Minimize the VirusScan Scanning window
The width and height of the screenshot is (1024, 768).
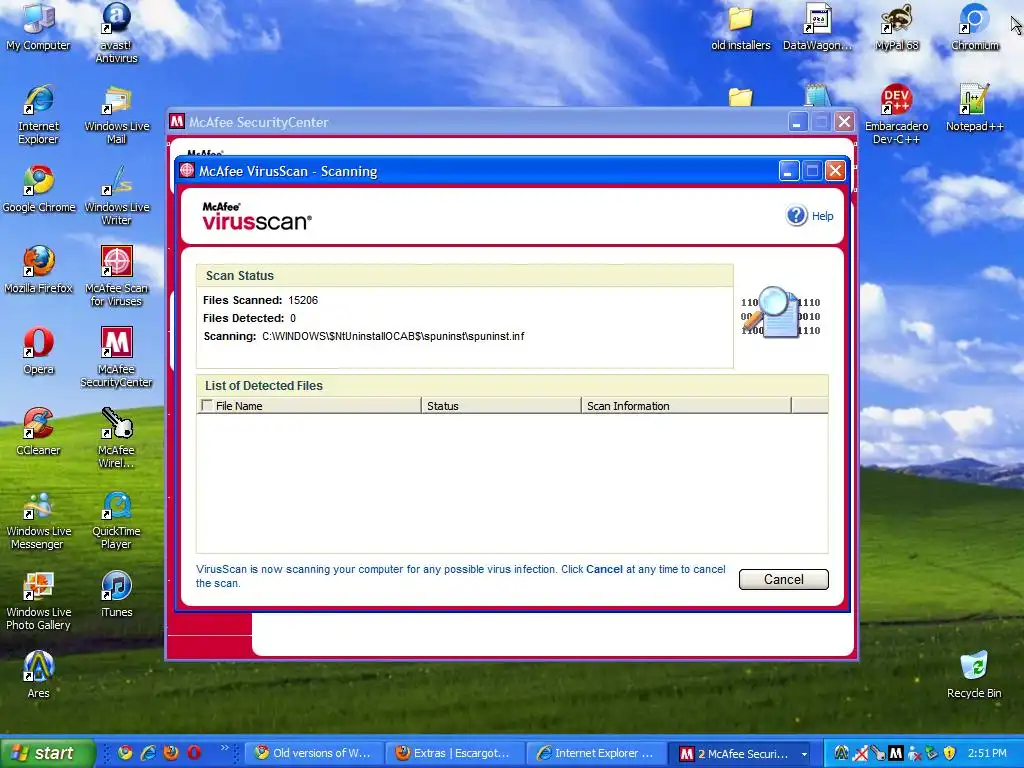point(788,171)
